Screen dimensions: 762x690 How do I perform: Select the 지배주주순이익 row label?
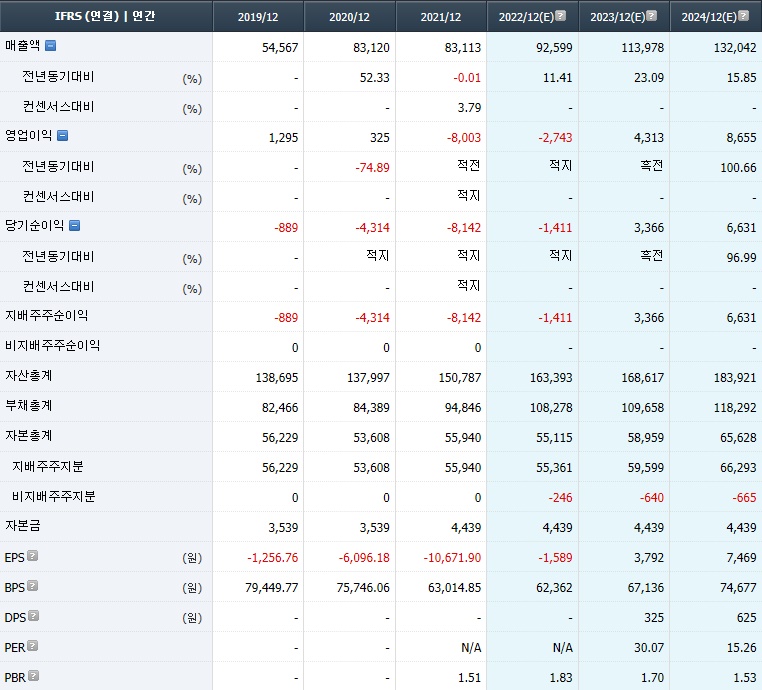pyautogui.click(x=46, y=316)
